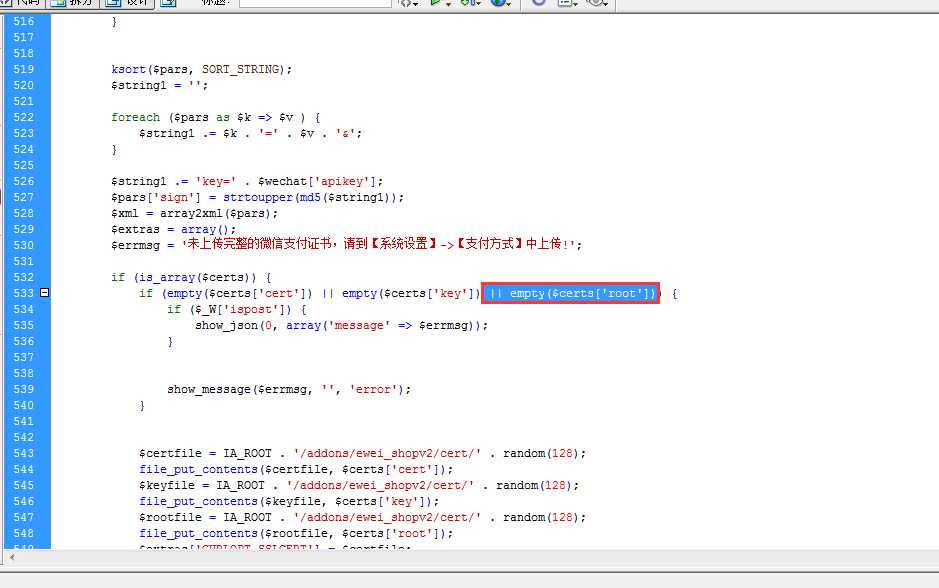Click line number 543 in gutter
Screen dimensions: 939x588
point(24,453)
